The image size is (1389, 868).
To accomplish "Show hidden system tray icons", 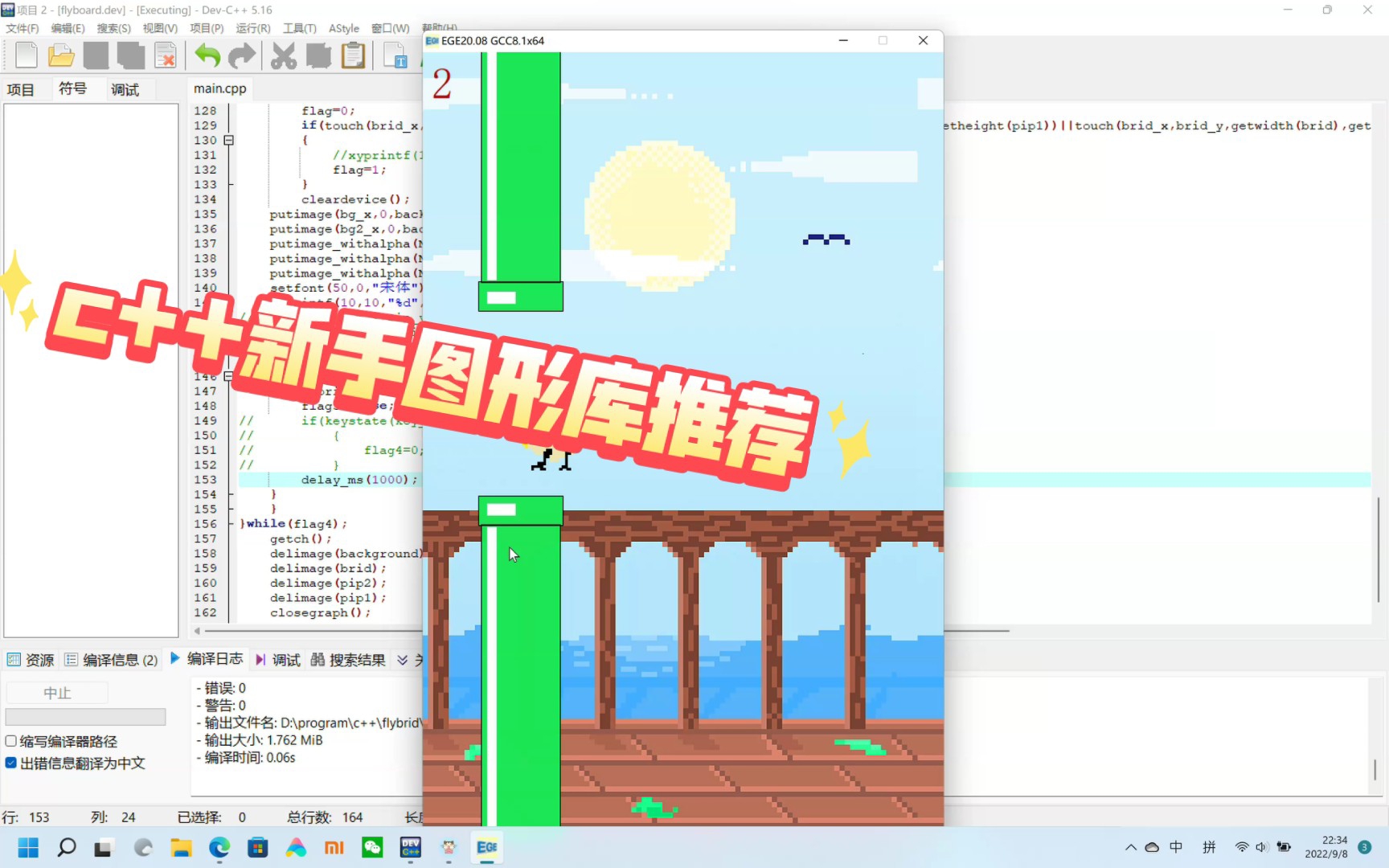I will 1131,847.
